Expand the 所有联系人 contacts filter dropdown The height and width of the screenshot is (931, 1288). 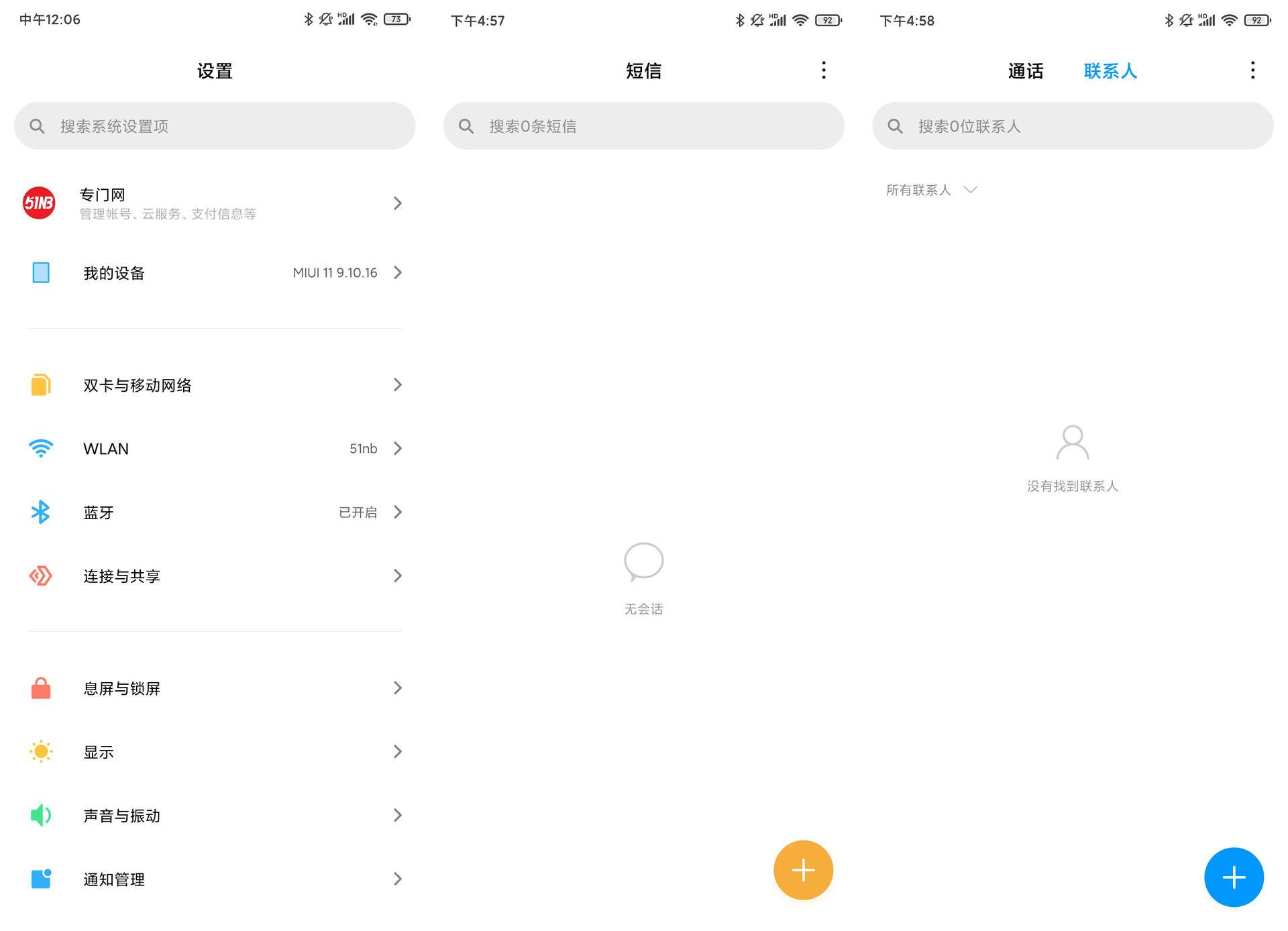932,190
